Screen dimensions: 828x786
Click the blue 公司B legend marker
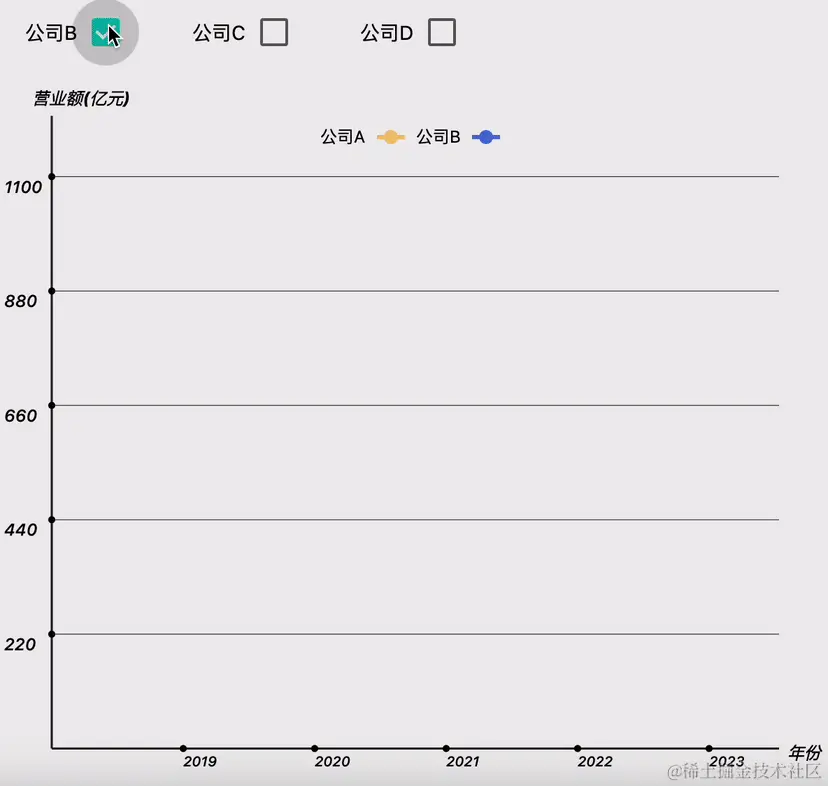point(486,137)
